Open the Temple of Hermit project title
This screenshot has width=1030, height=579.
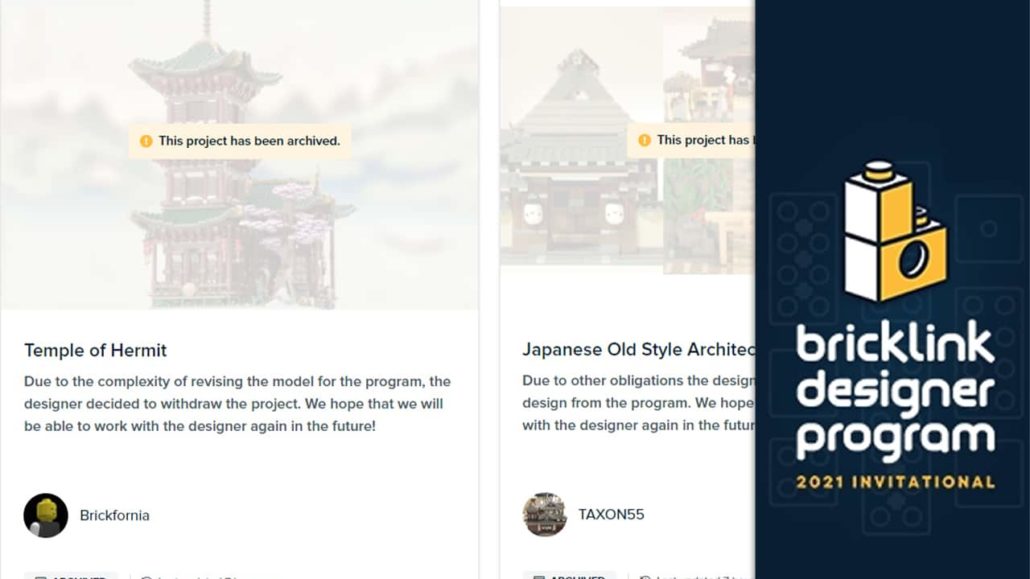(x=95, y=350)
